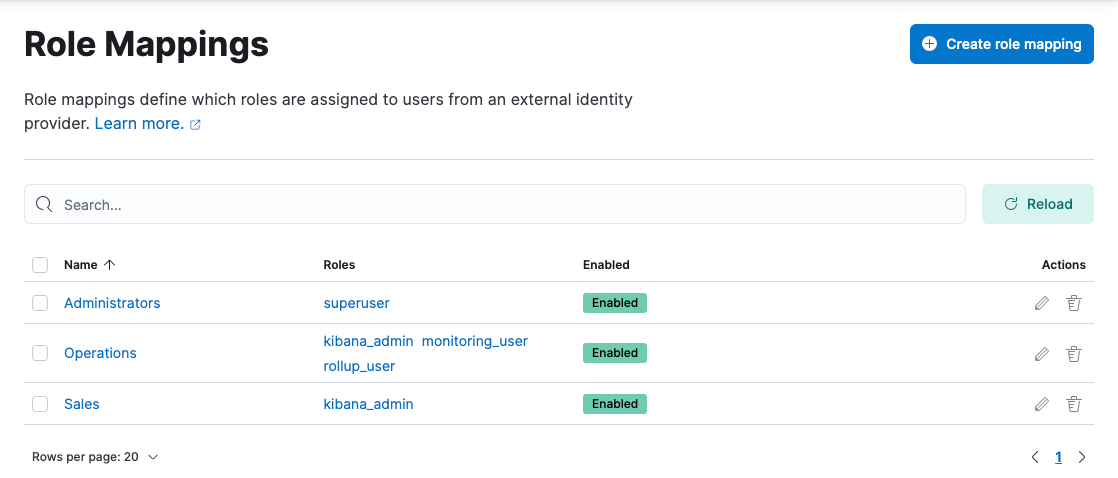The image size is (1118, 478).
Task: Click the pencil icon for Operations
Action: (1042, 353)
